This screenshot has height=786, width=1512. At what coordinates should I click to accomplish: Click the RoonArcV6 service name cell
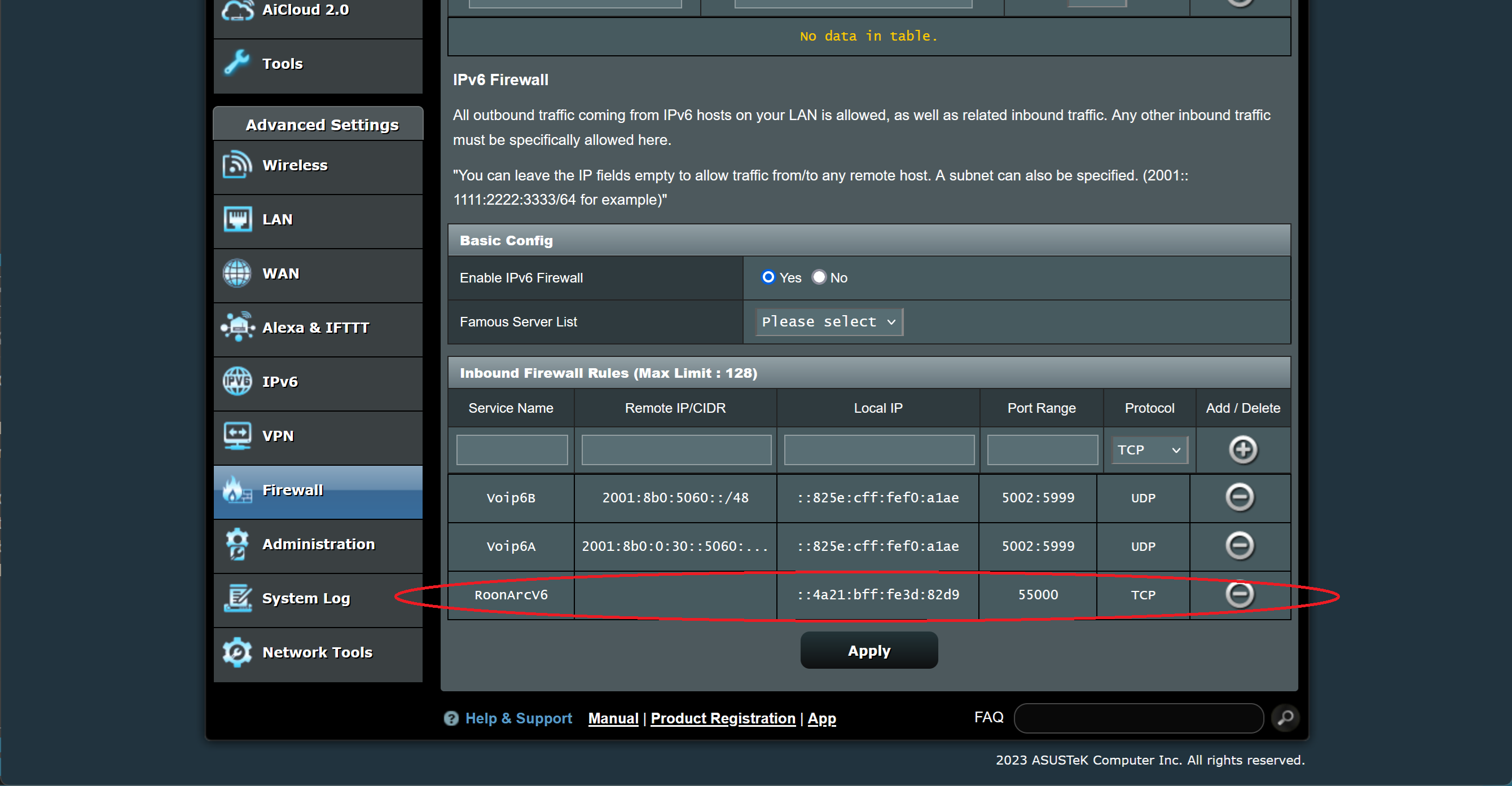(x=511, y=595)
